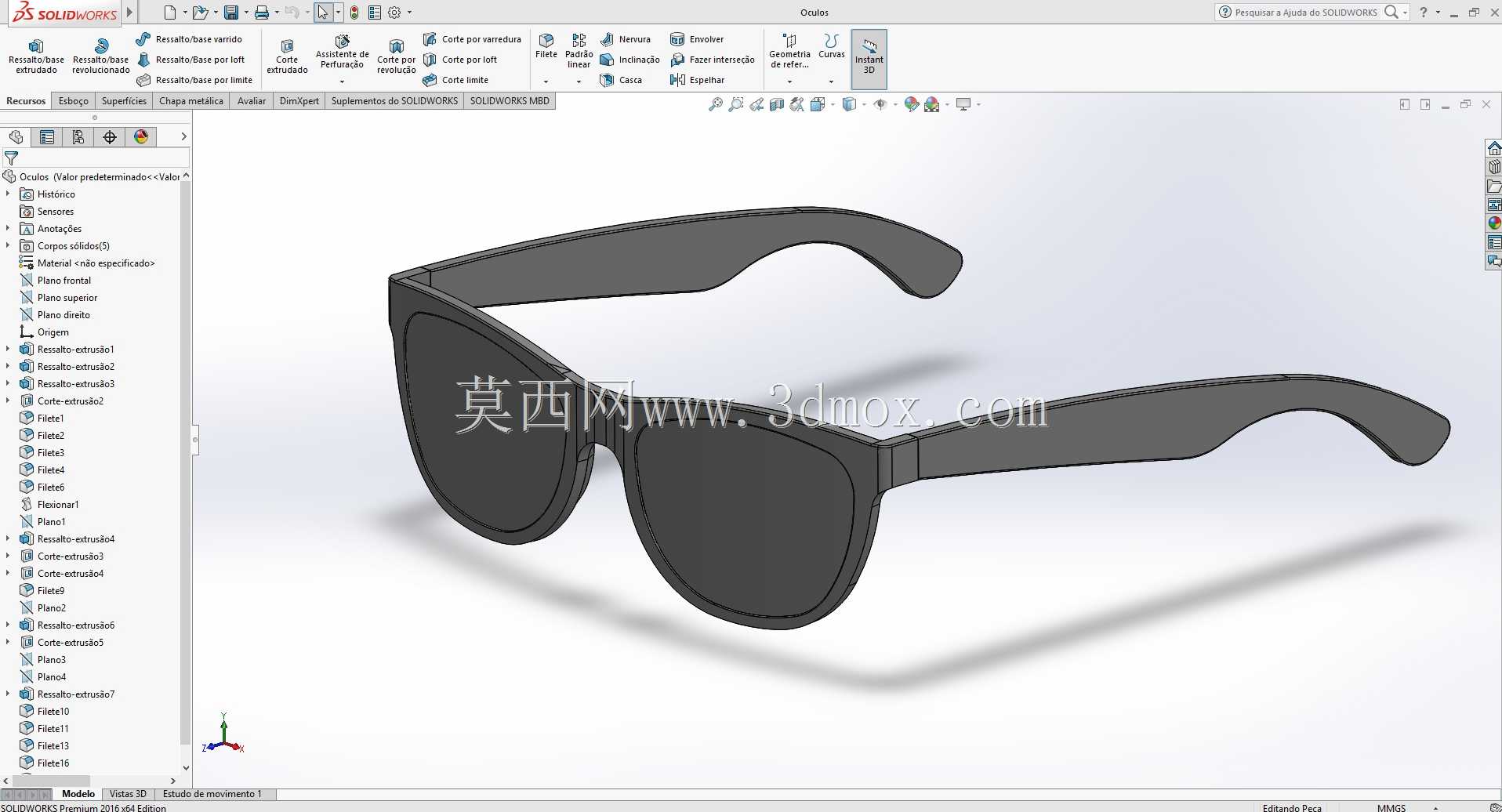Select Ressalto/base varrido tool
This screenshot has height=812, width=1502.
click(x=189, y=39)
